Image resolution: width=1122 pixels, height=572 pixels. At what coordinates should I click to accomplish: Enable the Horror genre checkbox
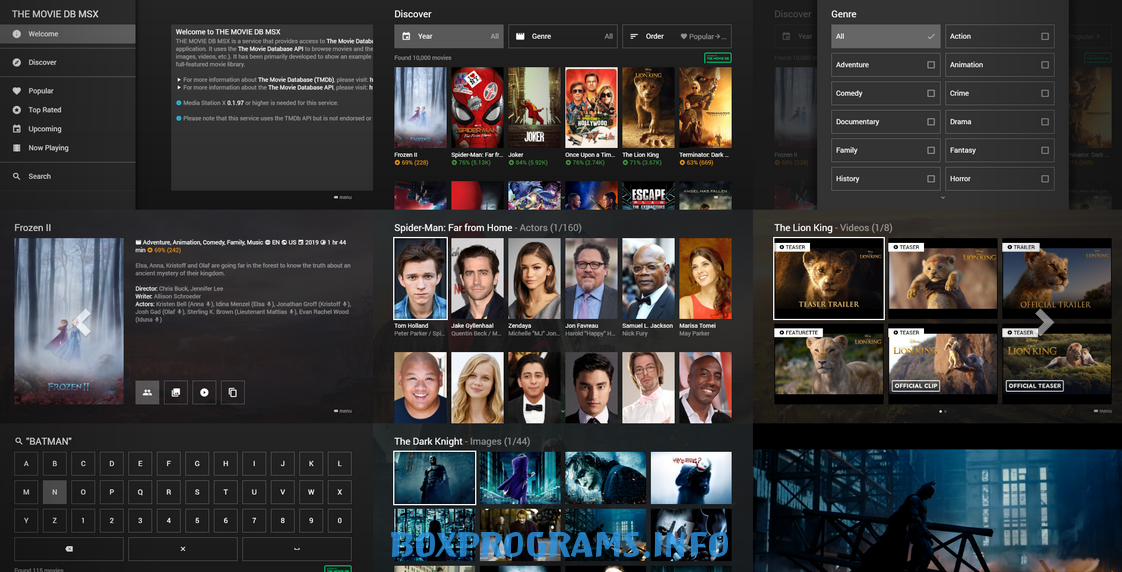[x=1045, y=179]
